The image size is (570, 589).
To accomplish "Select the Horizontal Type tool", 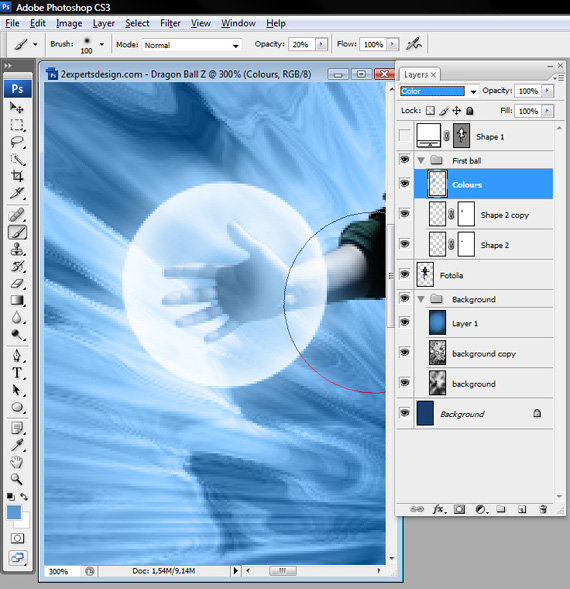I will click(x=17, y=373).
